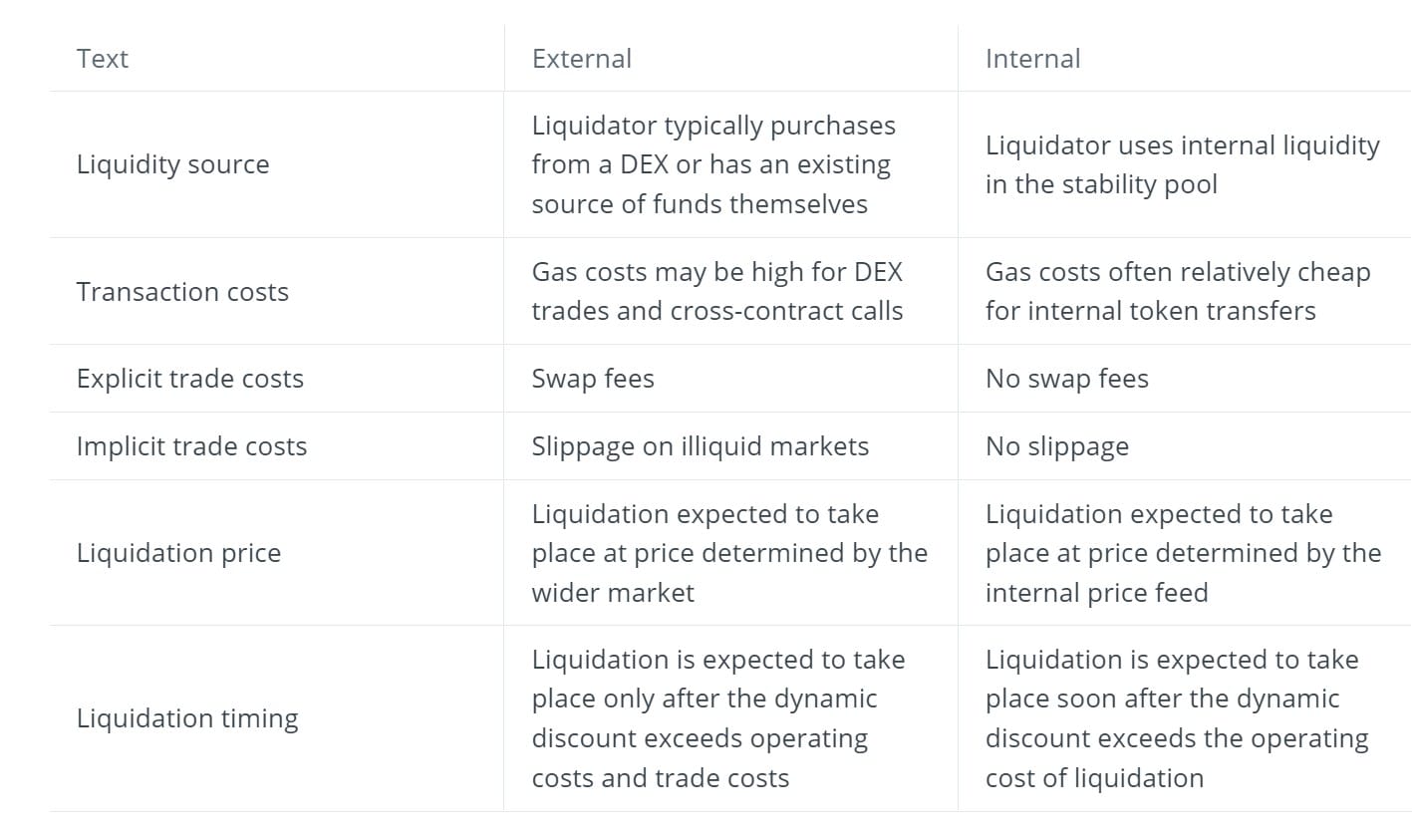1412x840 pixels.
Task: Select the 'Implicit trade costs' row label
Action: pos(191,446)
